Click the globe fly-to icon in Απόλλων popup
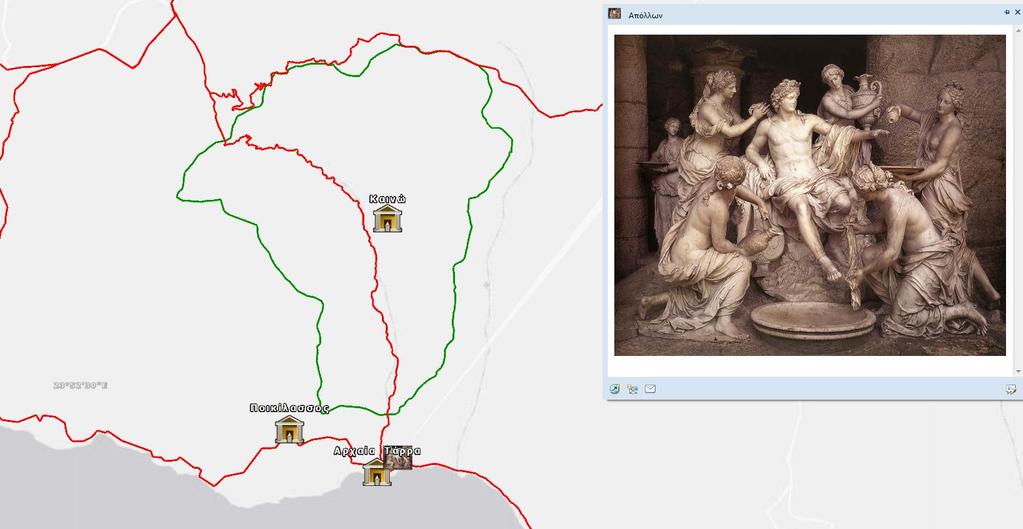This screenshot has height=529, width=1023. pyautogui.click(x=615, y=389)
